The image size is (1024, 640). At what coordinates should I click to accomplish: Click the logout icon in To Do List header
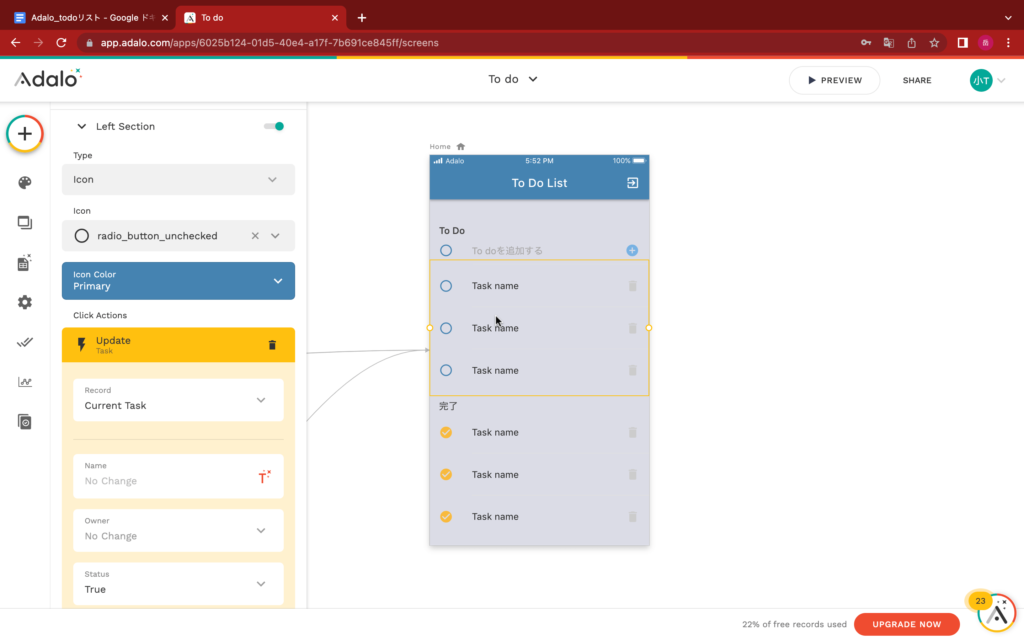632,183
